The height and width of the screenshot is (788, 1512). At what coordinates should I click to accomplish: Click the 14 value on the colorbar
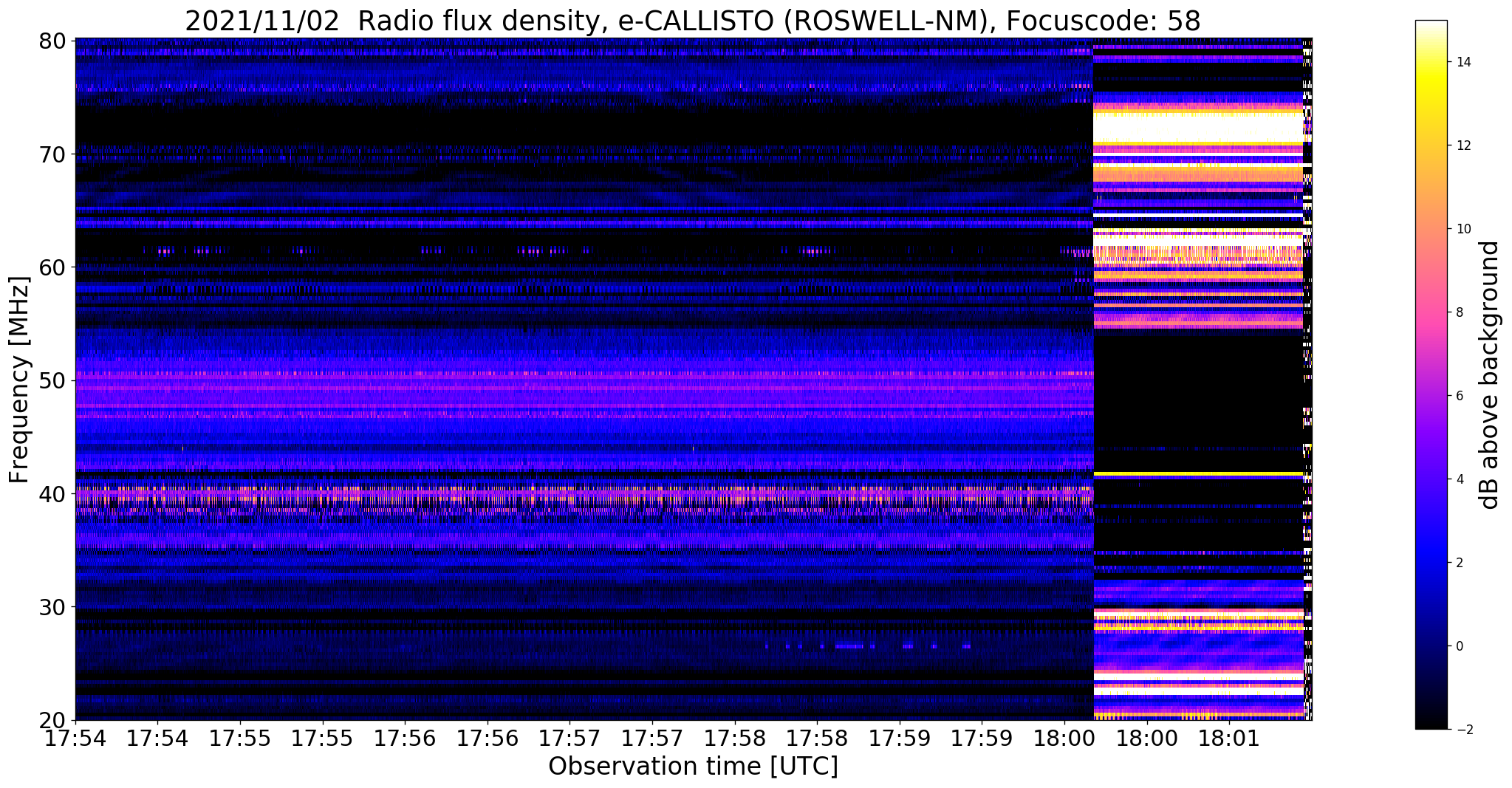pyautogui.click(x=1463, y=62)
